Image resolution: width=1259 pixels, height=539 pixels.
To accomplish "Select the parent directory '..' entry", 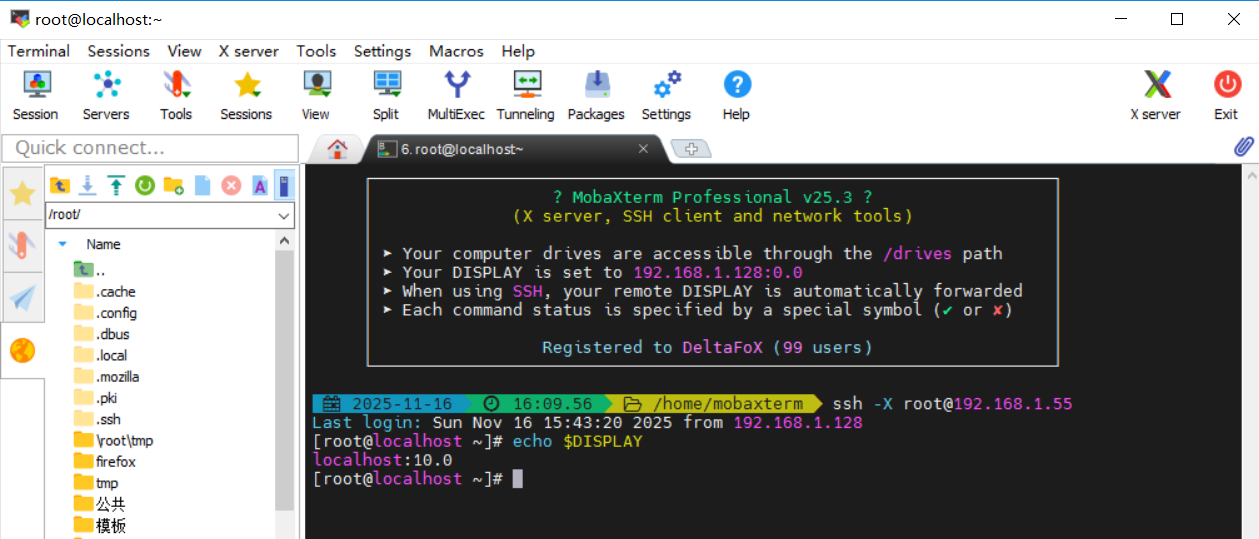I will pos(89,270).
